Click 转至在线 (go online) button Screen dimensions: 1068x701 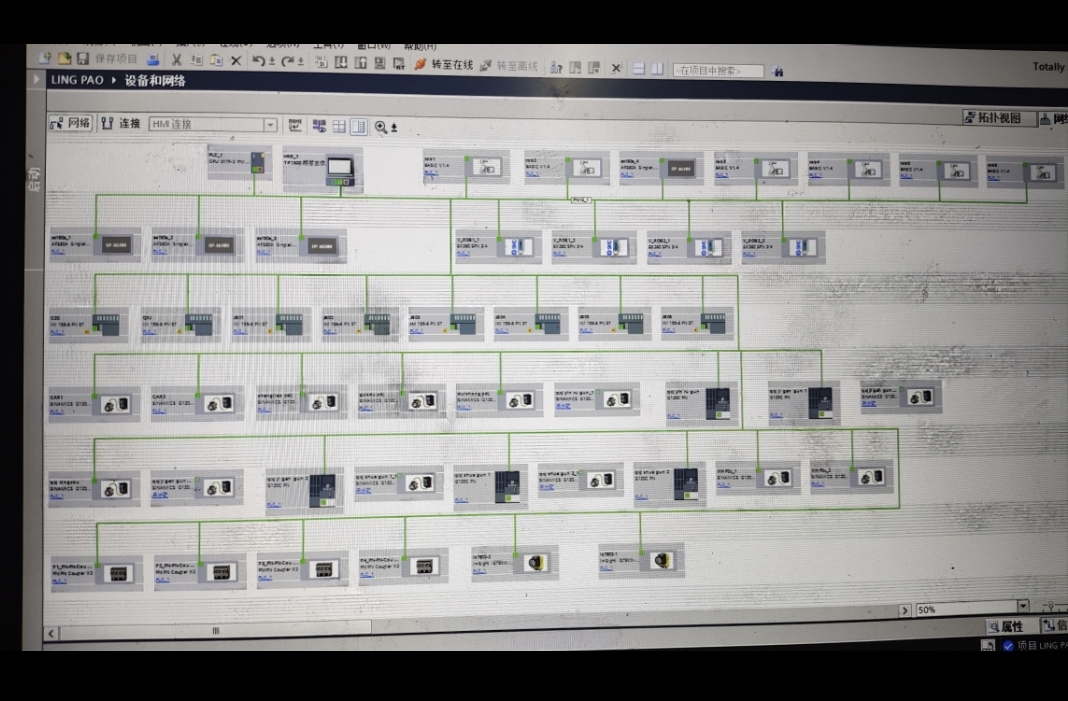click(443, 64)
